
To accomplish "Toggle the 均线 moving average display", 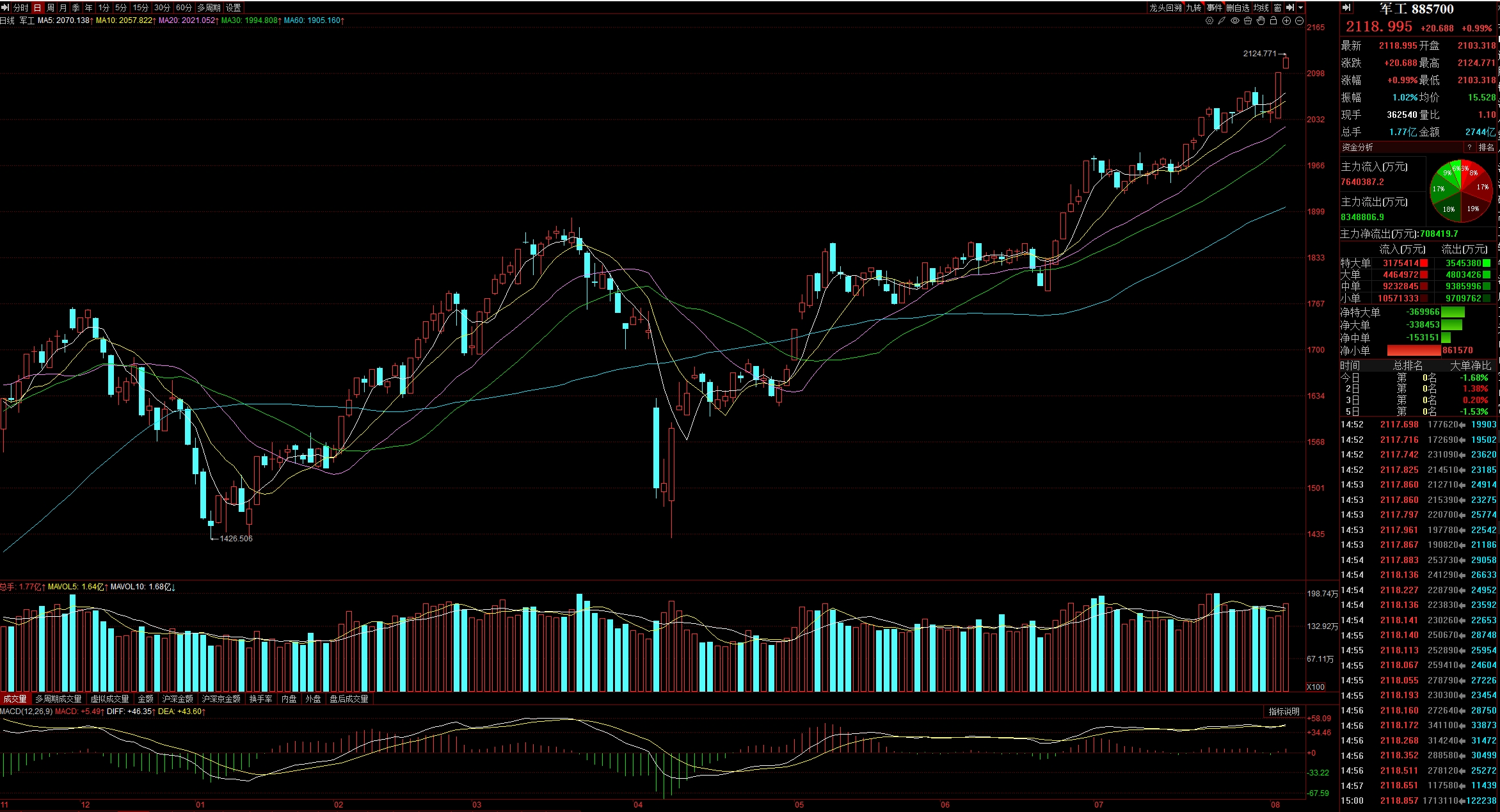I will pos(1261,8).
